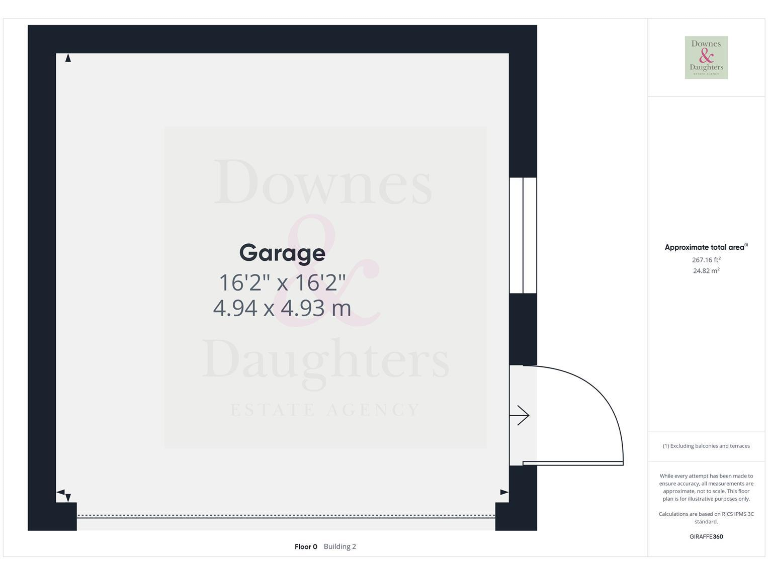Click the window symbol on right wall
Screen dimensions: 768x576
(523, 236)
